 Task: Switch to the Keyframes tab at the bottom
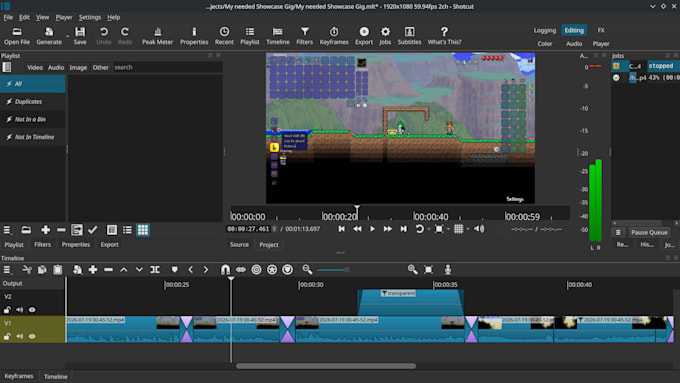[x=19, y=376]
